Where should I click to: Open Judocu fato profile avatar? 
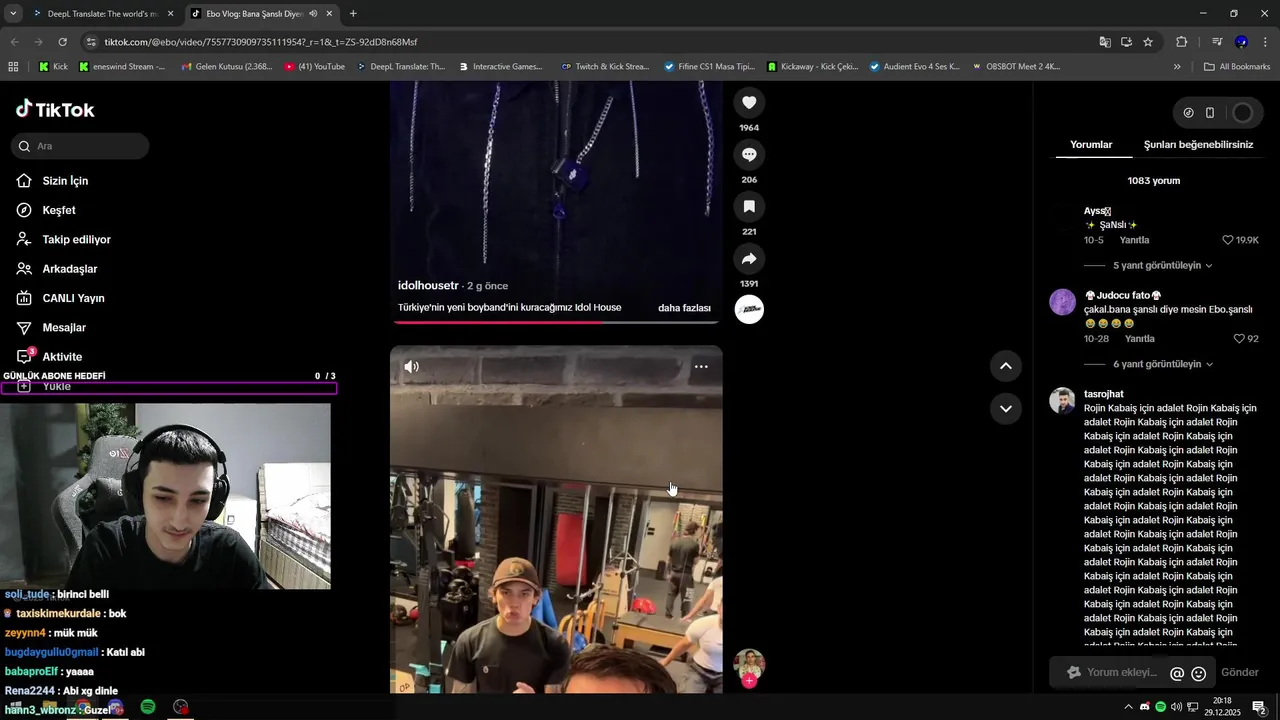pyautogui.click(x=1062, y=302)
